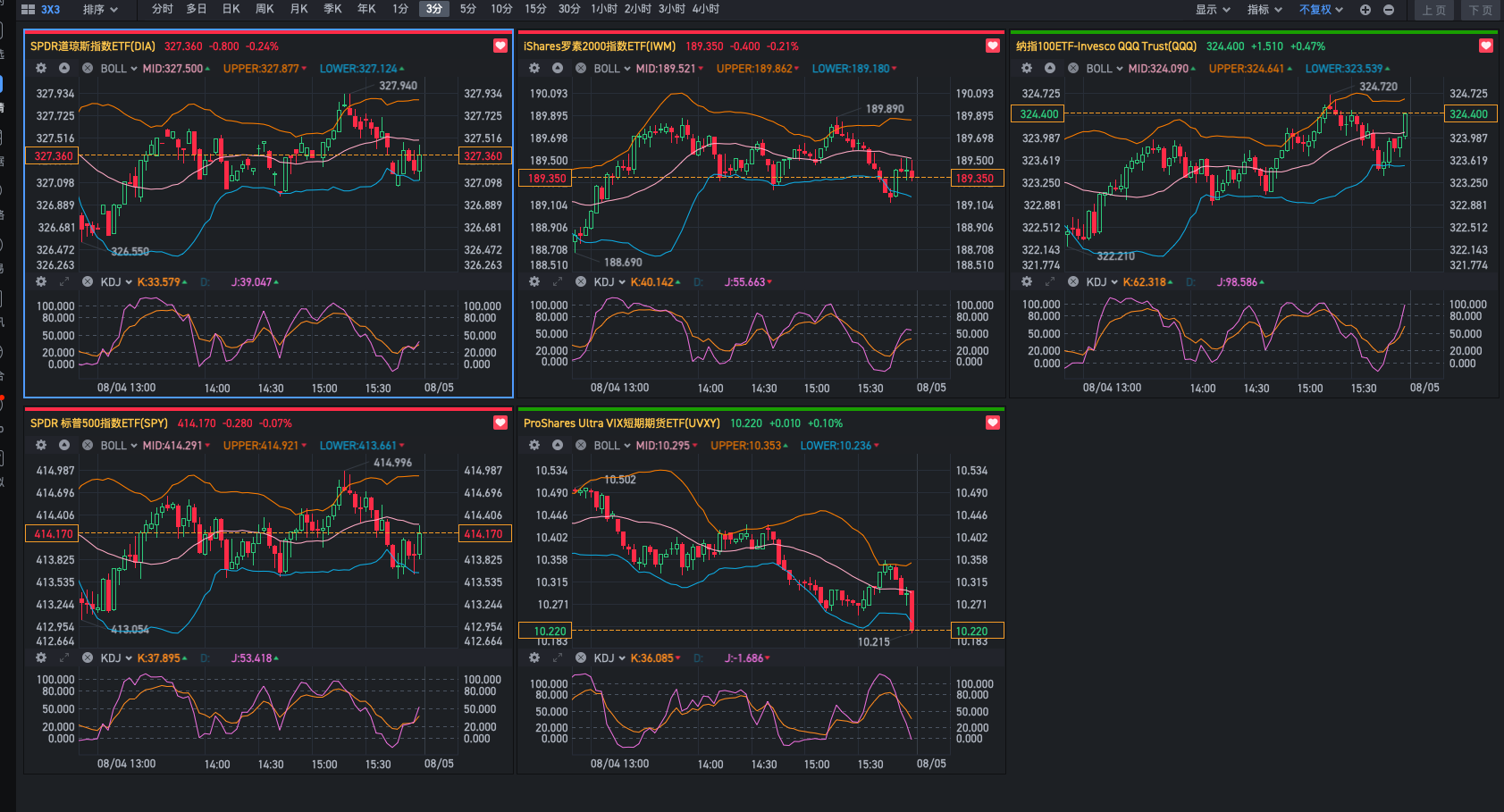Select the 15分 fifteen-minute period
The width and height of the screenshot is (1504, 812).
[535, 9]
